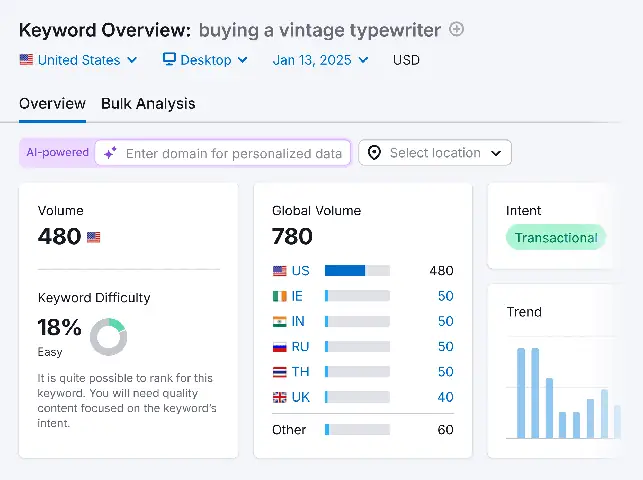
Task: Click the UK flag icon
Action: (280, 398)
